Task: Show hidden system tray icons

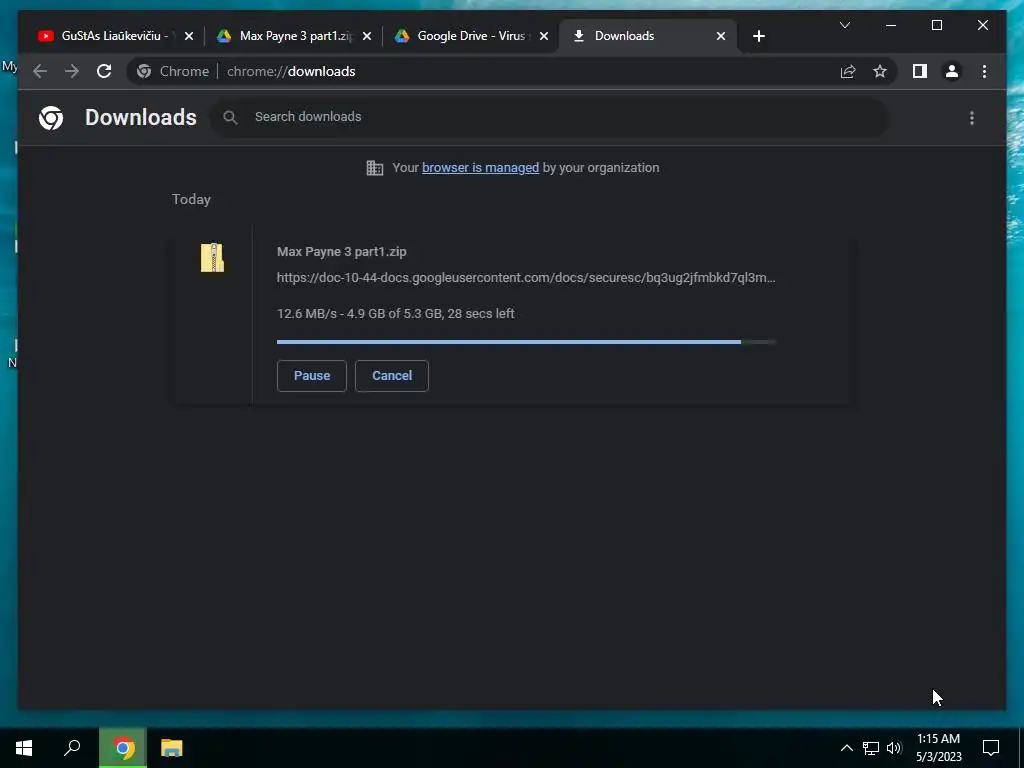Action: pos(846,748)
